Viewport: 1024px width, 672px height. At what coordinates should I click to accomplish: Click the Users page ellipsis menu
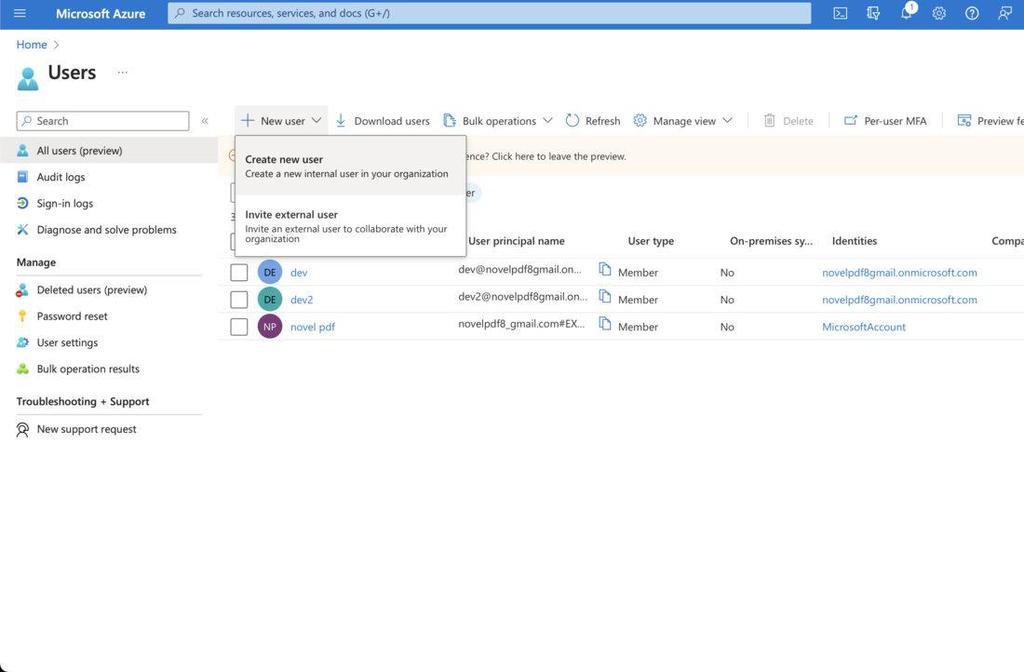point(122,72)
